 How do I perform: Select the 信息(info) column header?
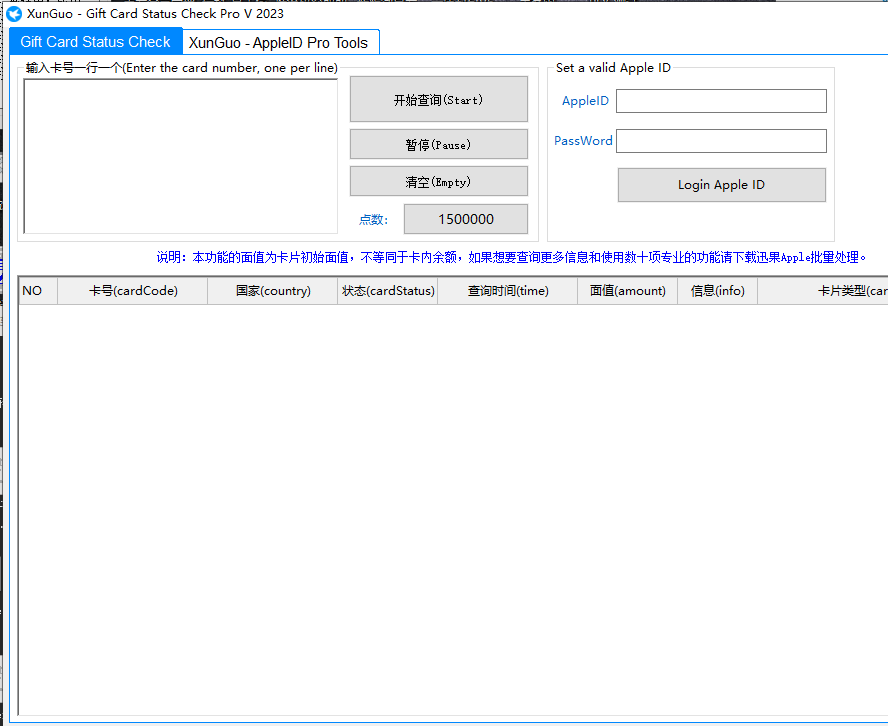[717, 291]
